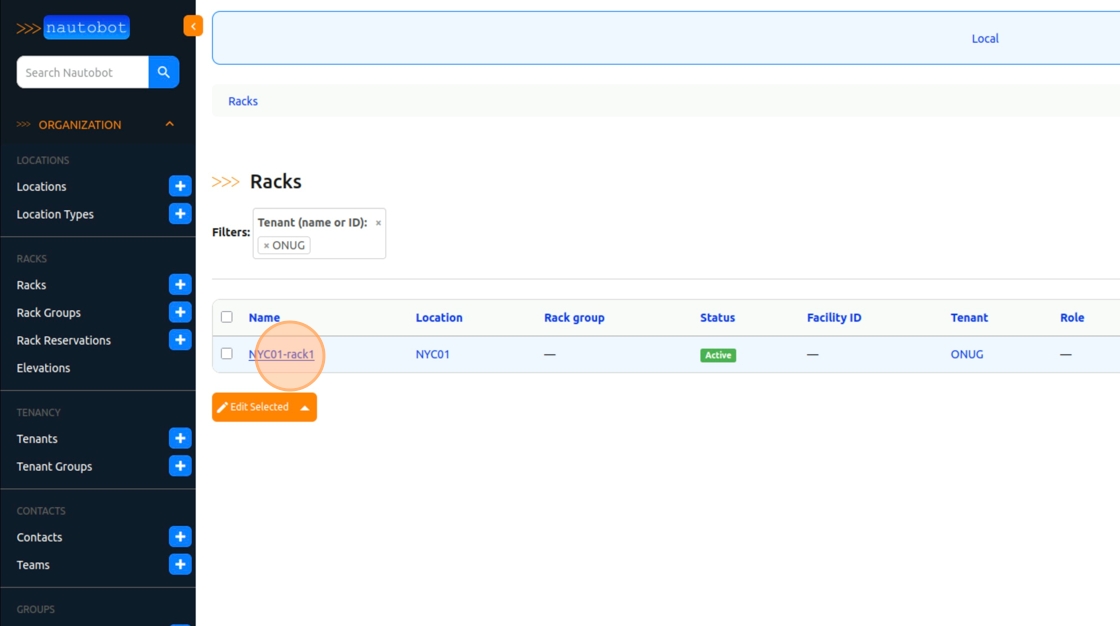Sort by the Location column header
Screen dimensions: 1120x626
(439, 317)
